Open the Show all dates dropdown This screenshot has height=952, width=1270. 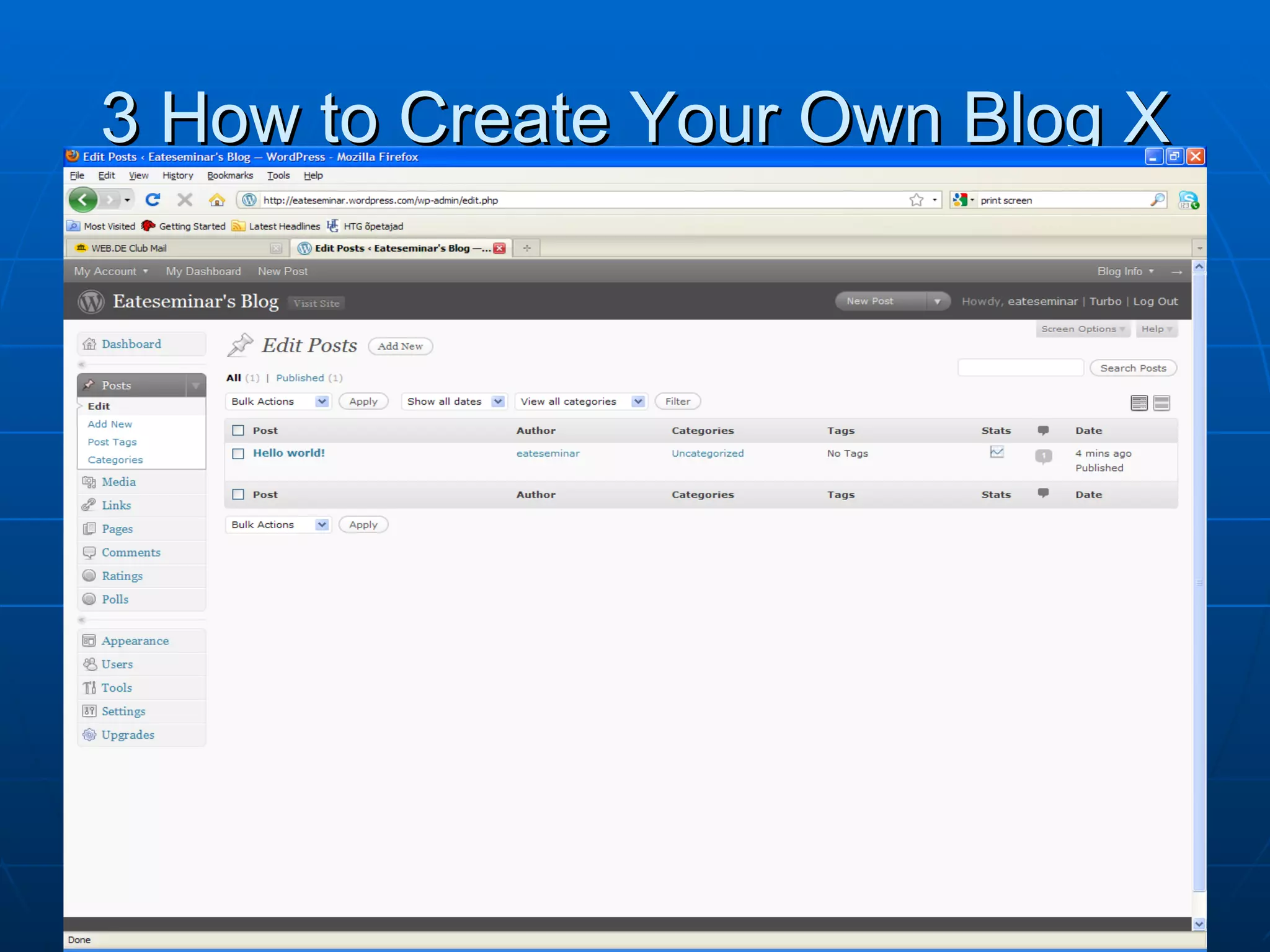(455, 402)
